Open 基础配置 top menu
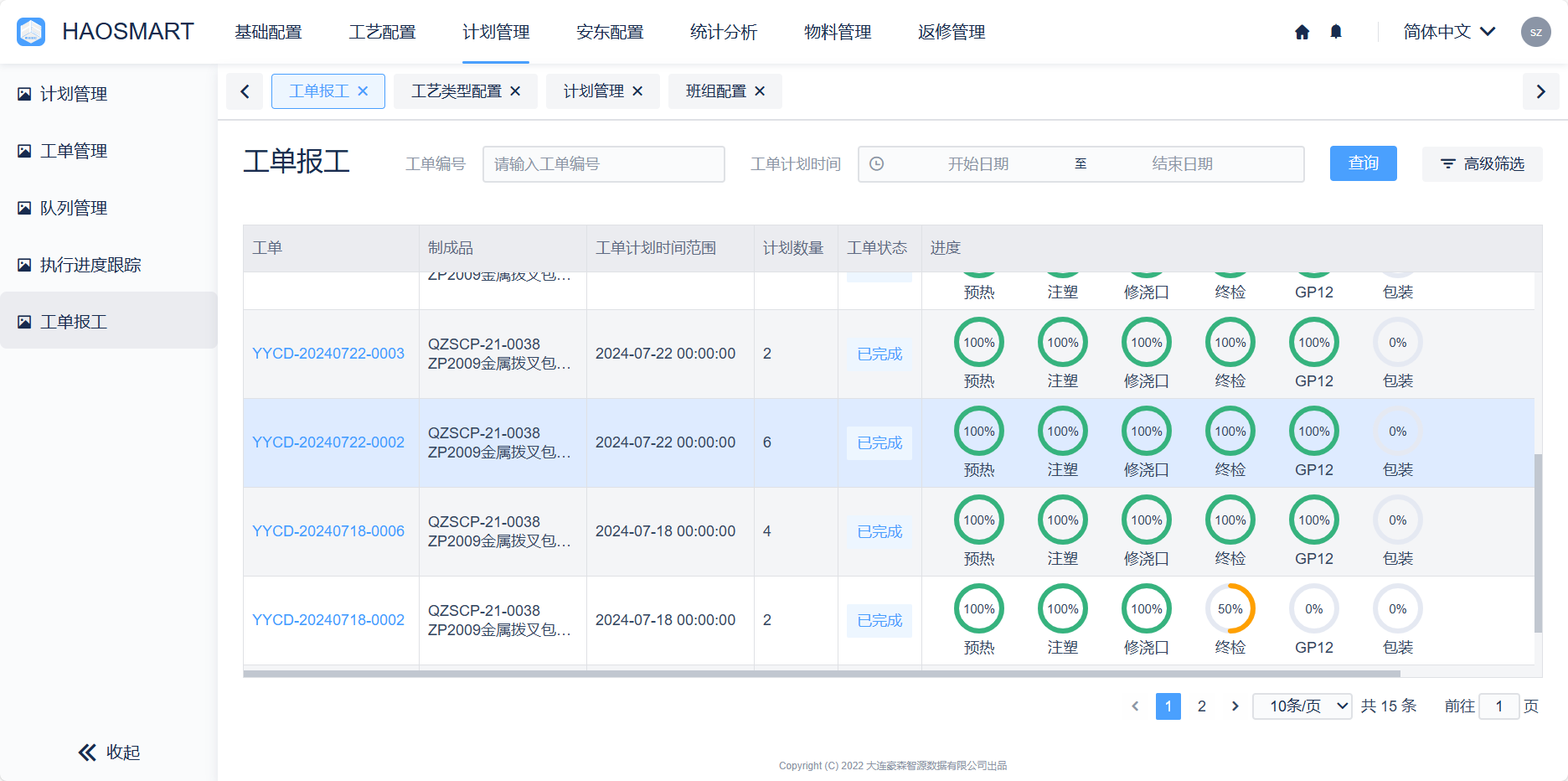Viewport: 1568px width, 781px height. pyautogui.click(x=268, y=32)
